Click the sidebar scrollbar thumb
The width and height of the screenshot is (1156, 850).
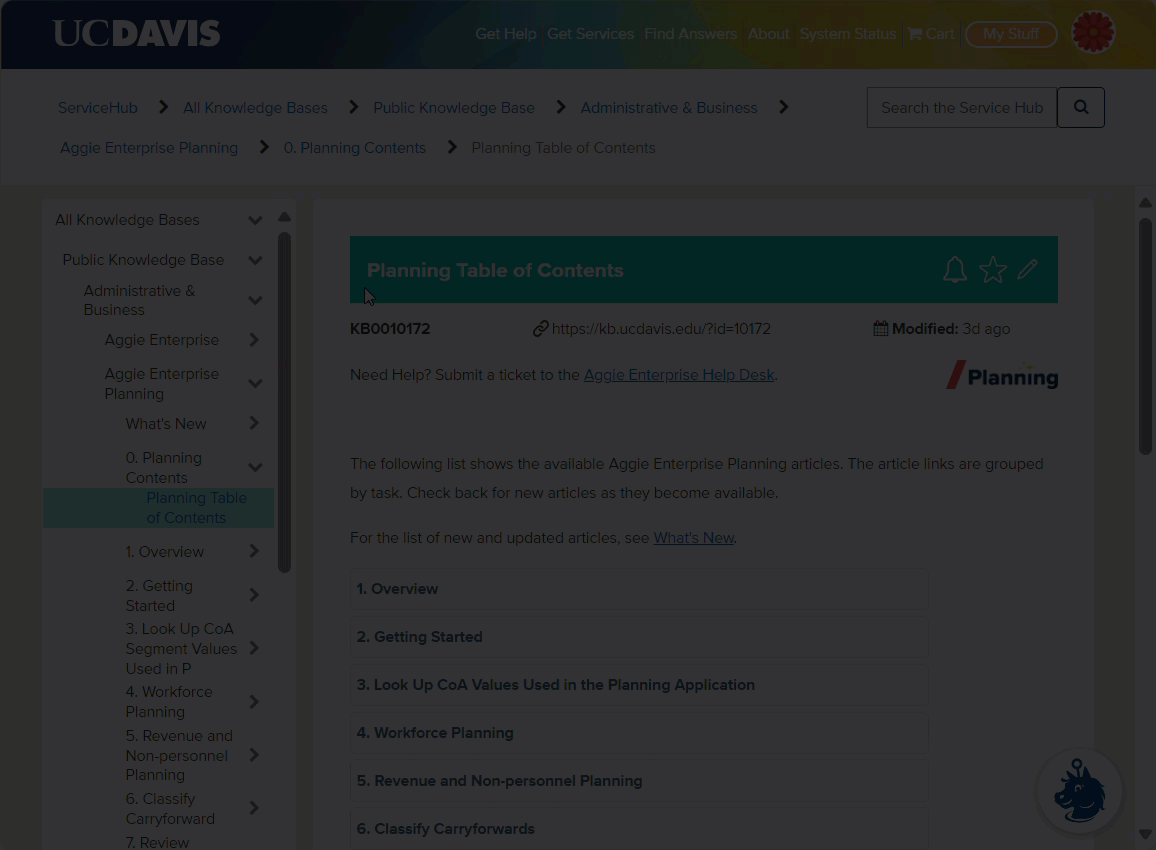tap(284, 403)
